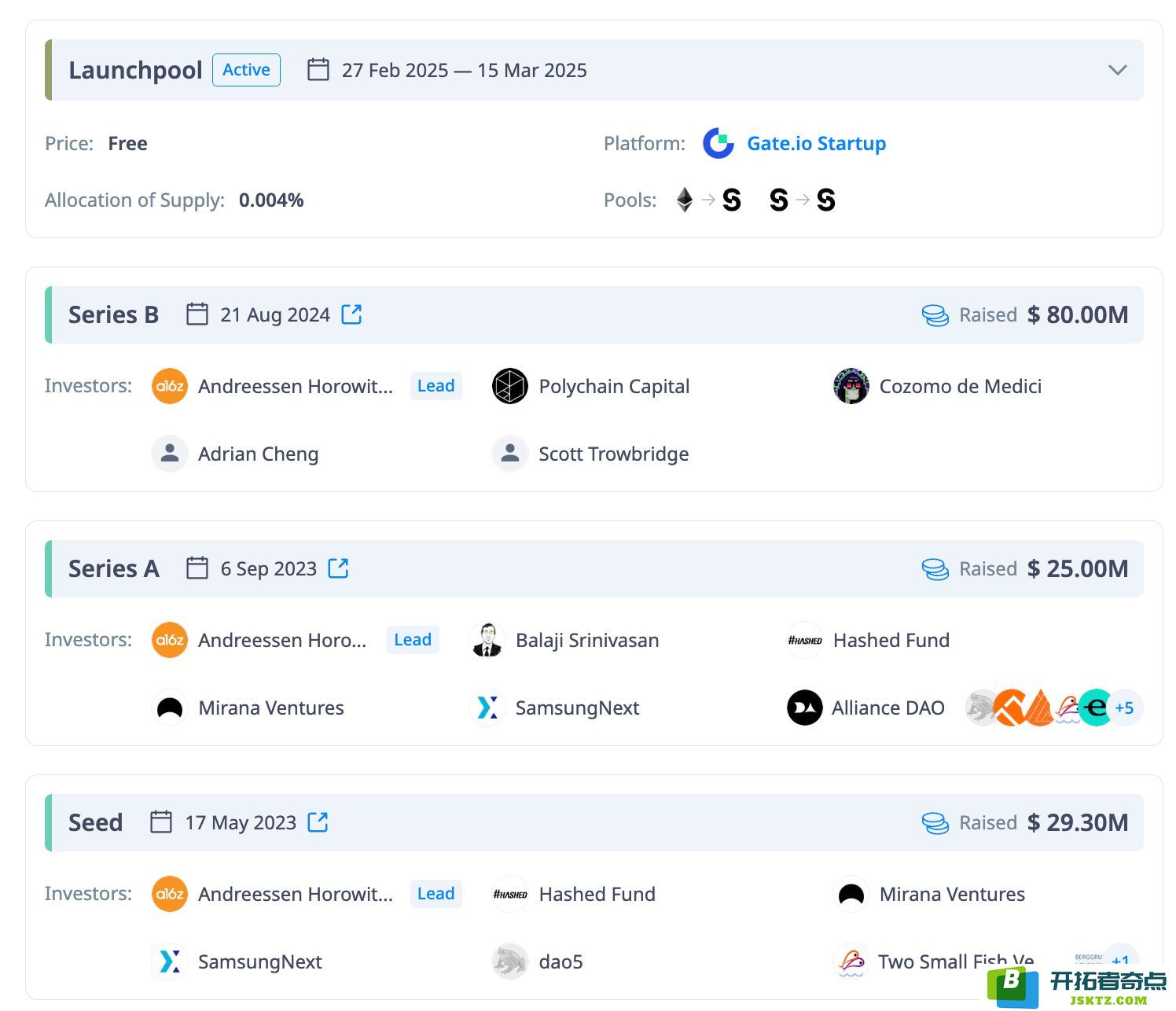Click the Lead badge in Series B
Screen dimensions: 1176x1011
[436, 386]
